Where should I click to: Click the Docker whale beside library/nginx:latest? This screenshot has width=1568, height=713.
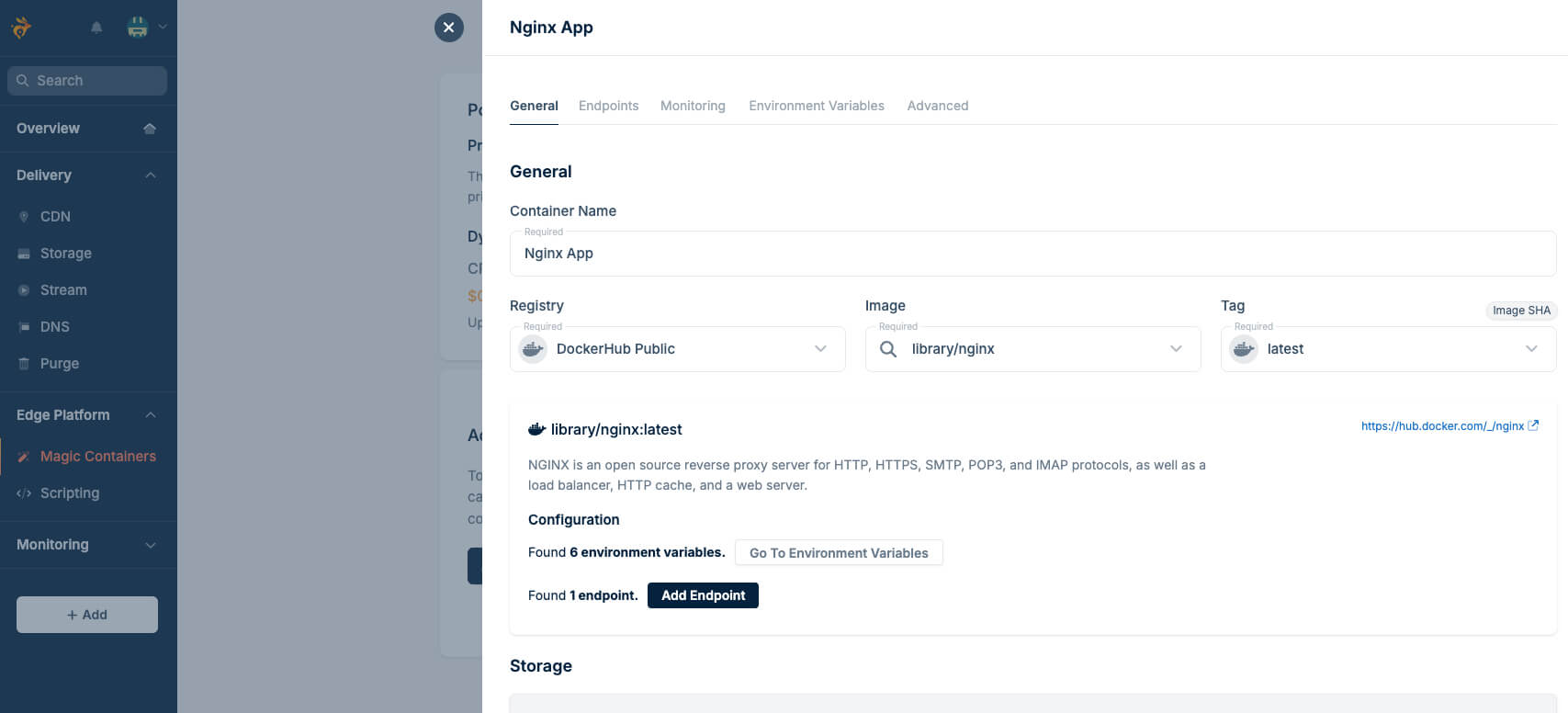click(x=537, y=429)
